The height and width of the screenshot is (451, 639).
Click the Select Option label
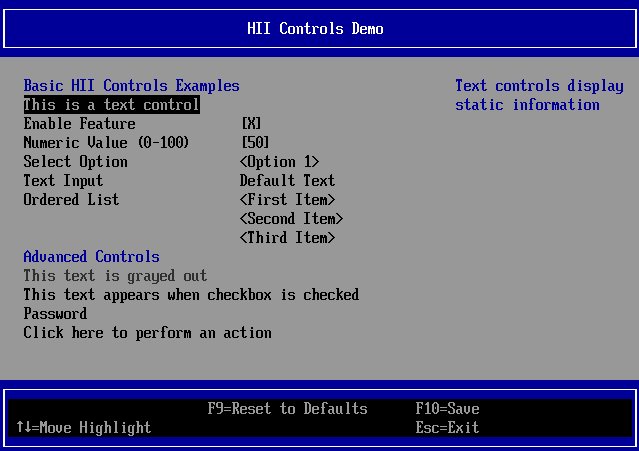[x=75, y=162]
